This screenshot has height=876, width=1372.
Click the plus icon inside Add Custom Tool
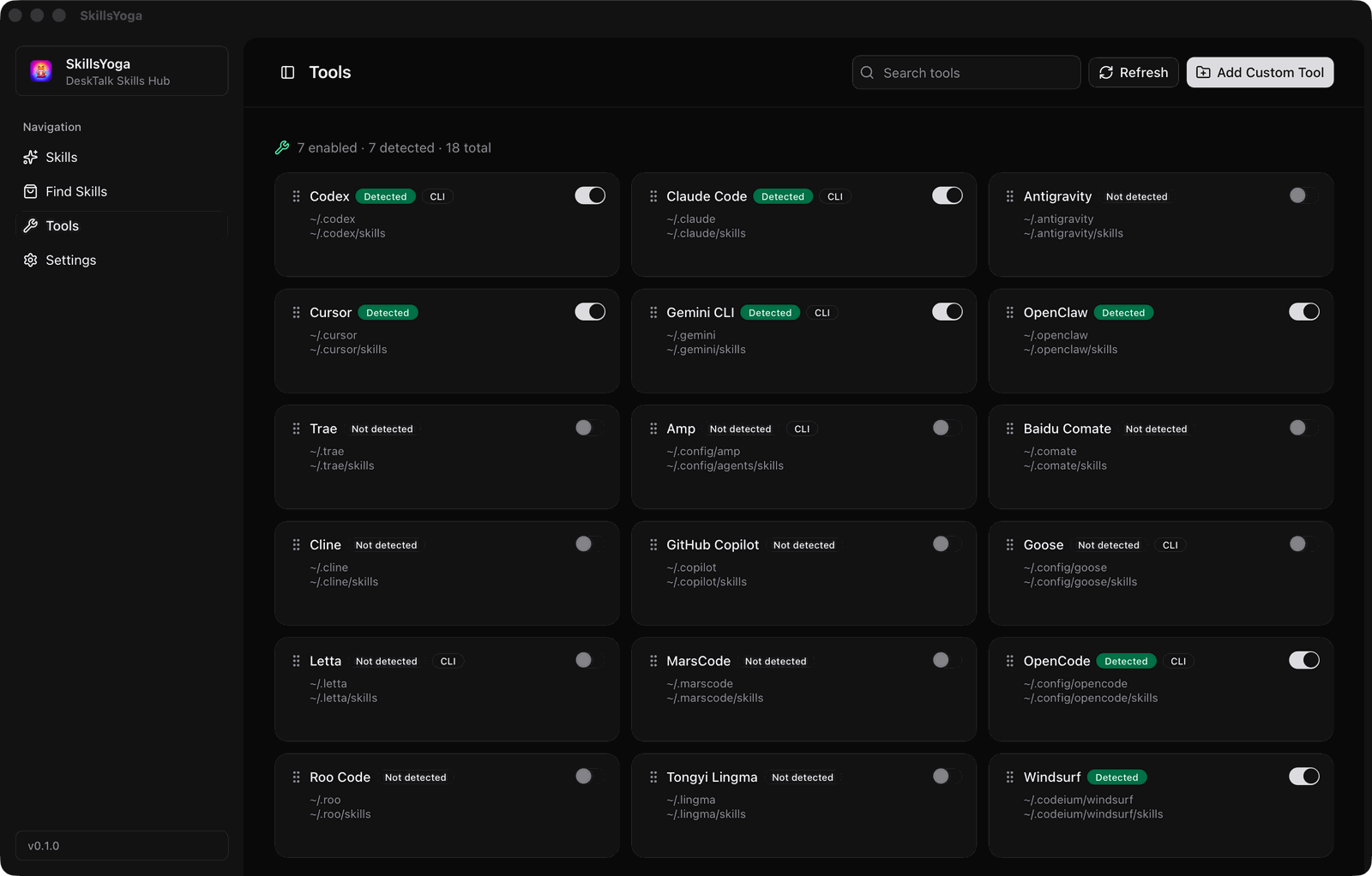pos(1203,72)
